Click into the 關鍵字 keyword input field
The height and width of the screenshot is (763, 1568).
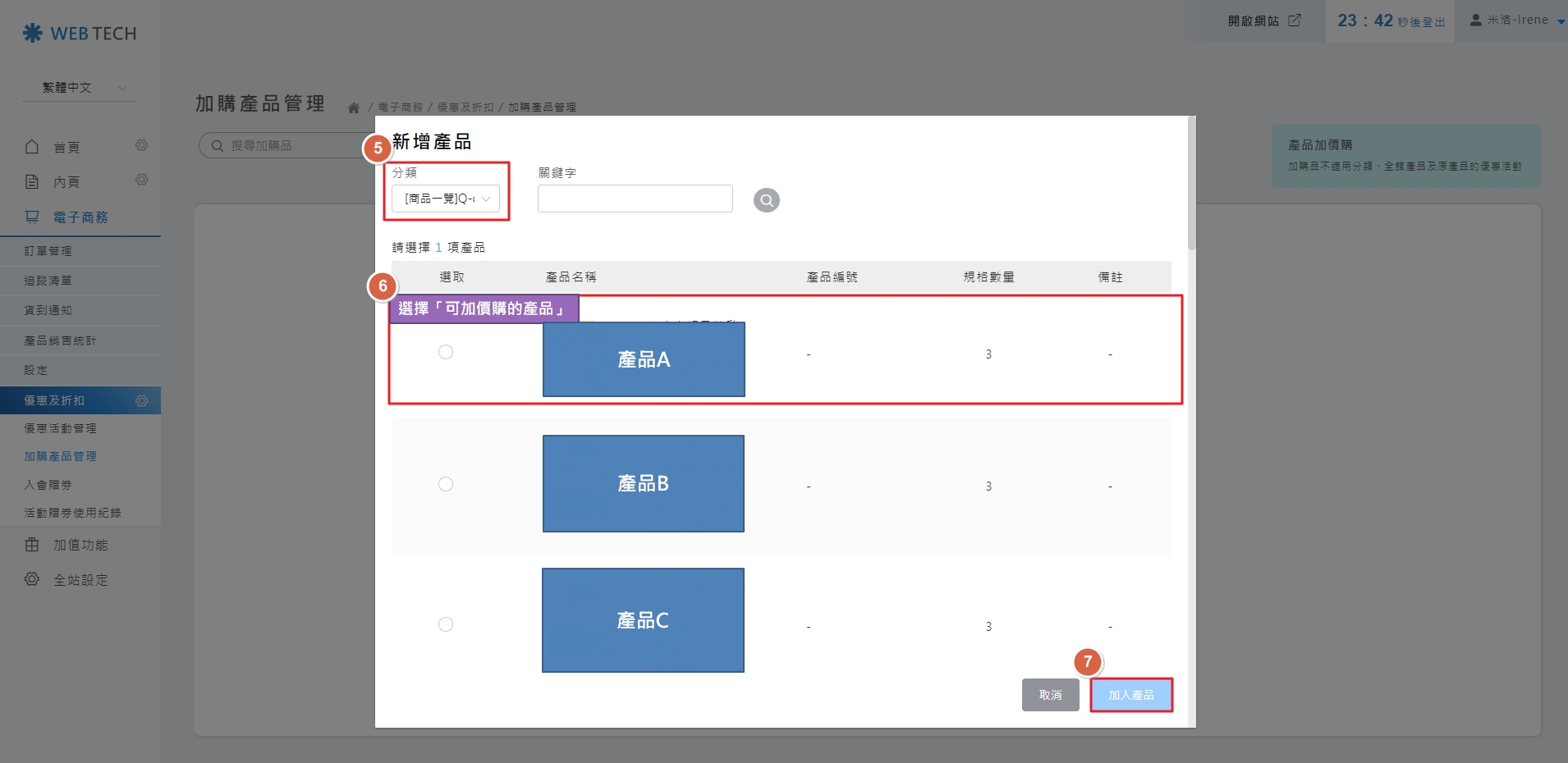pyautogui.click(x=635, y=199)
